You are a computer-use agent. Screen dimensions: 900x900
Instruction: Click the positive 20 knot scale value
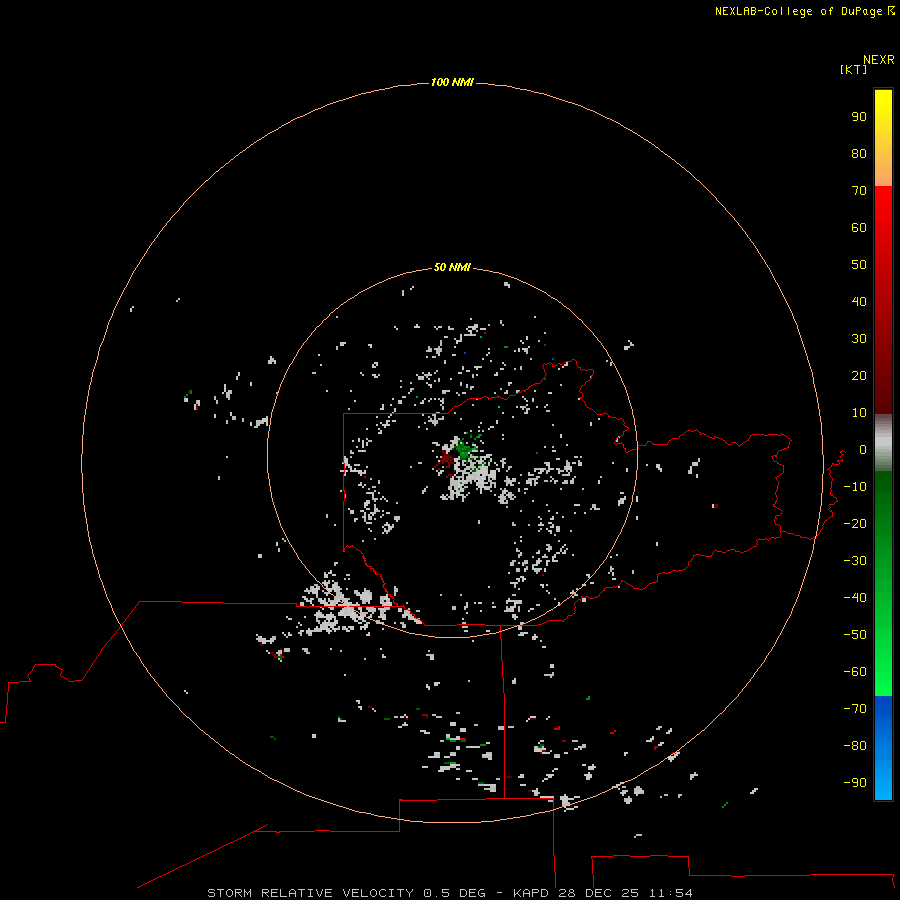[x=859, y=376]
